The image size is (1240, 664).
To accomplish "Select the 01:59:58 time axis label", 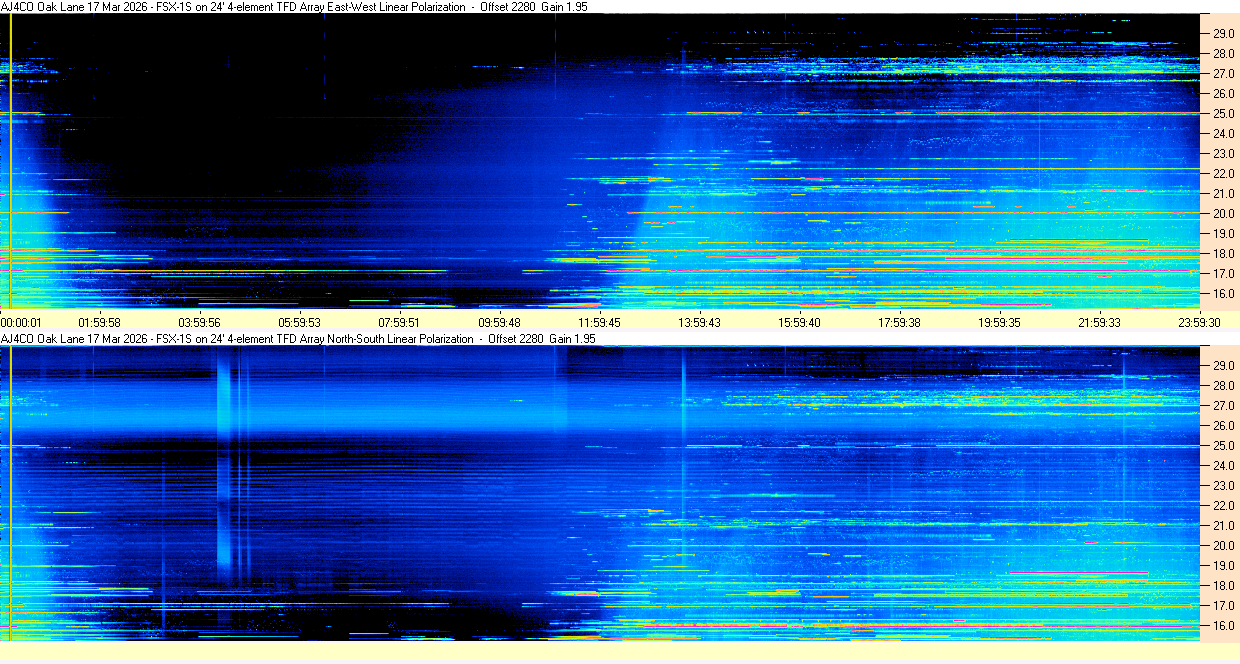I will [100, 322].
